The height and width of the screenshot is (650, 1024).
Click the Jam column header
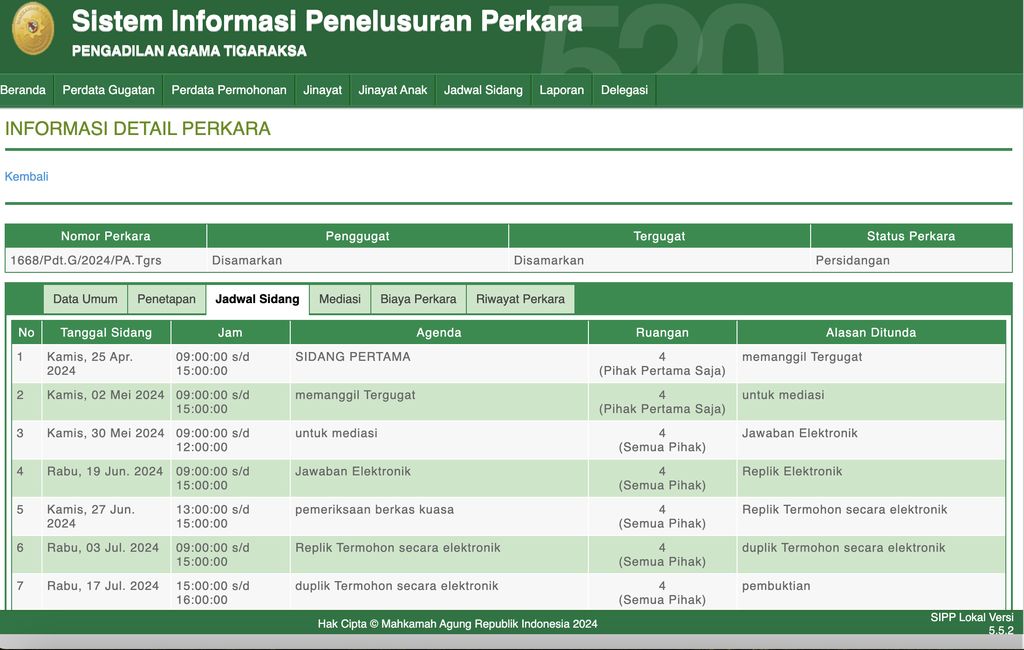pos(230,333)
